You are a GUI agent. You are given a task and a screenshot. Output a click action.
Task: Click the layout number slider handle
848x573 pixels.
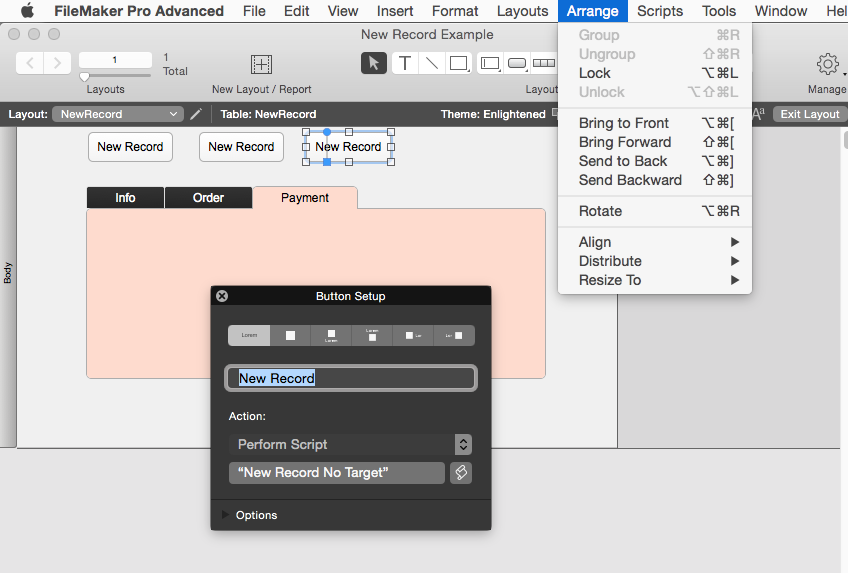point(84,76)
